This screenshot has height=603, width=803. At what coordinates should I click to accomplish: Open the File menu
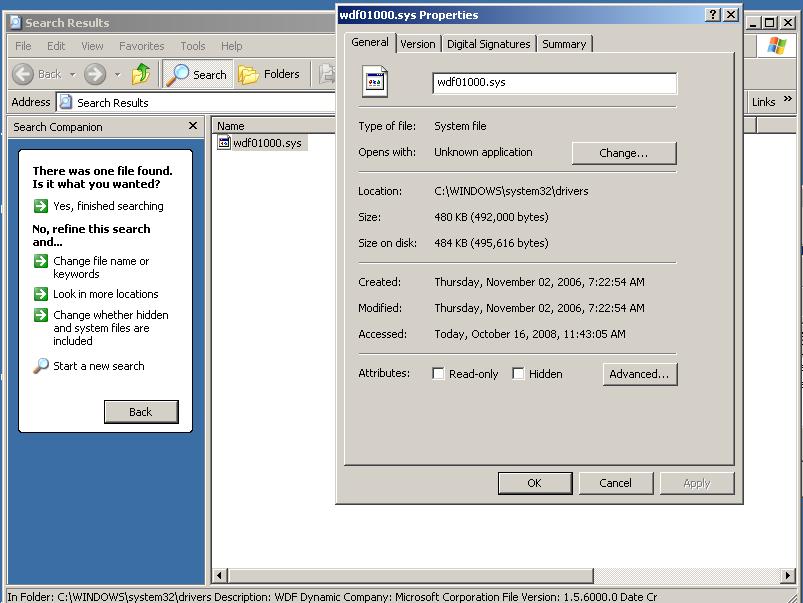pos(23,46)
